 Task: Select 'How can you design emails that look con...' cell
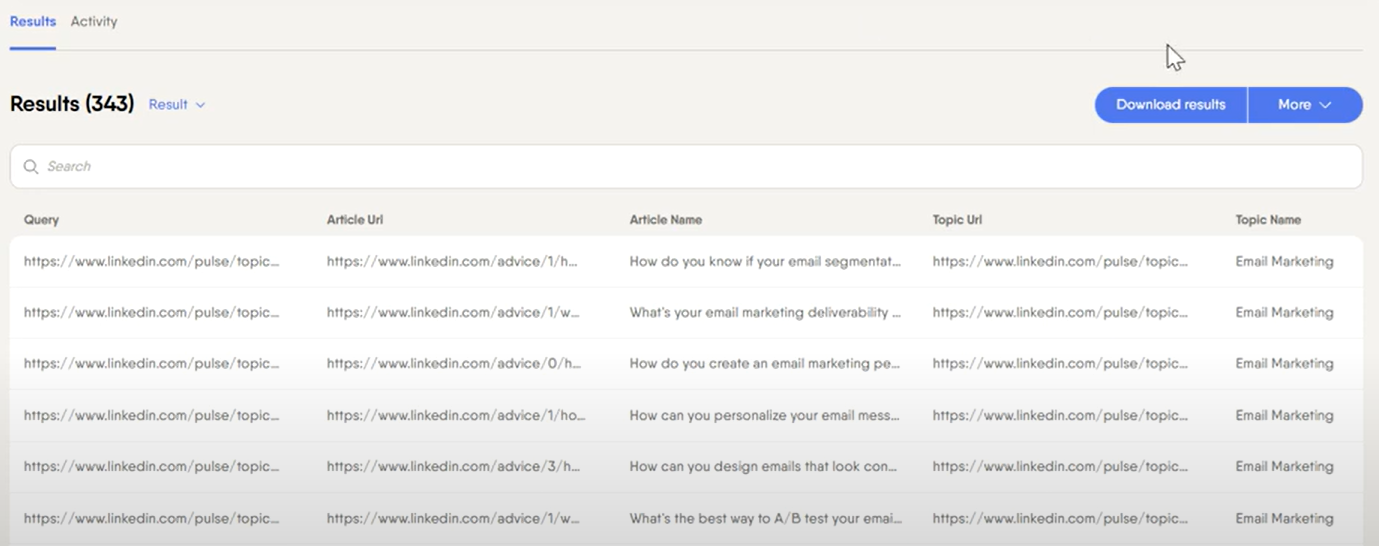(x=764, y=466)
